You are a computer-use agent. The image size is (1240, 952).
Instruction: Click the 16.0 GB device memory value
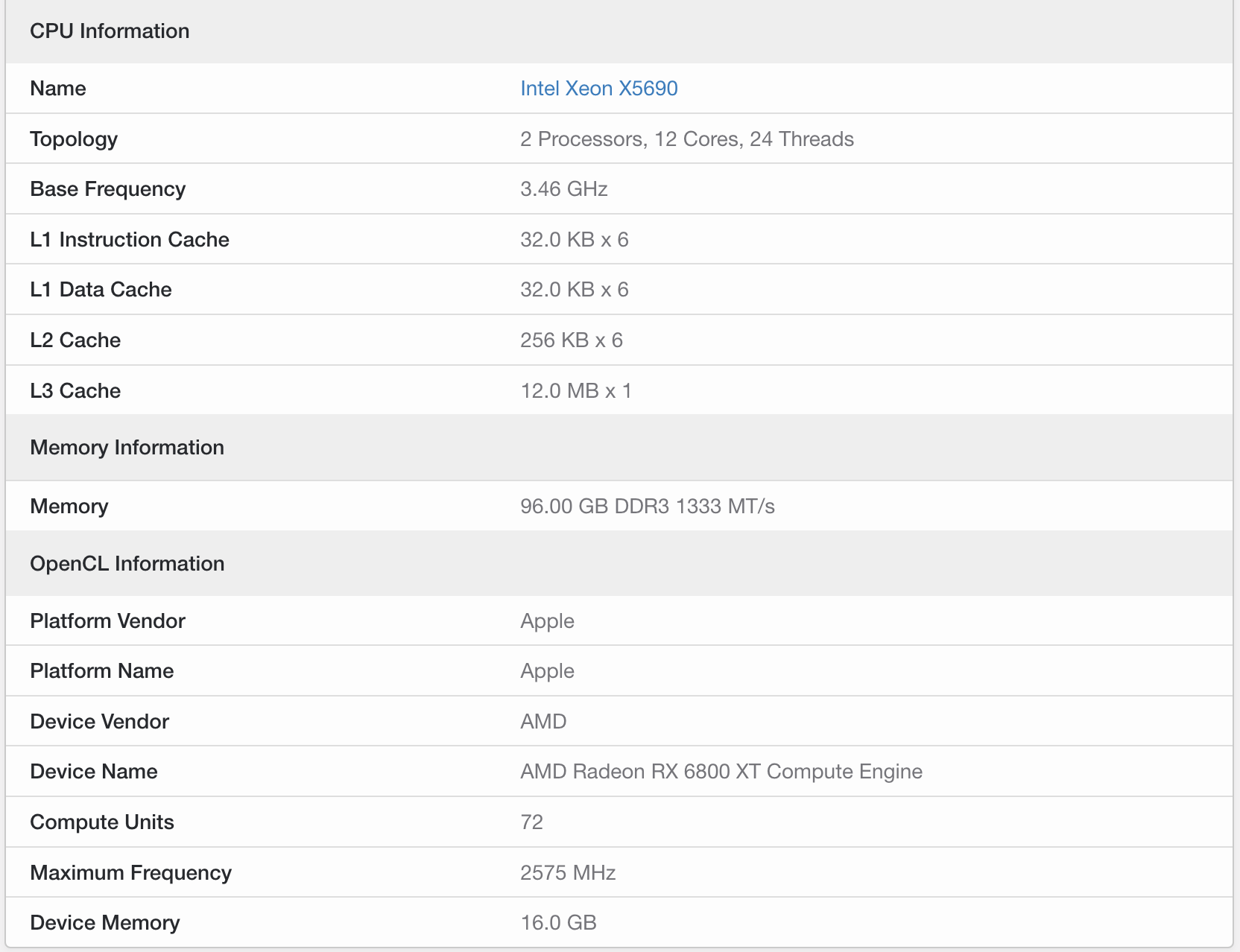click(558, 923)
